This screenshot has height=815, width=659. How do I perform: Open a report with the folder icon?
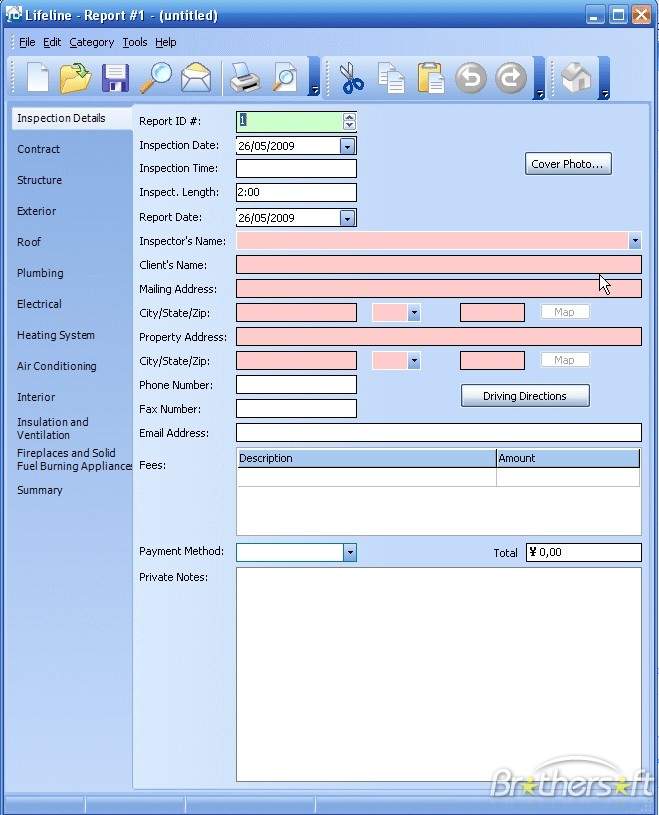click(x=75, y=78)
